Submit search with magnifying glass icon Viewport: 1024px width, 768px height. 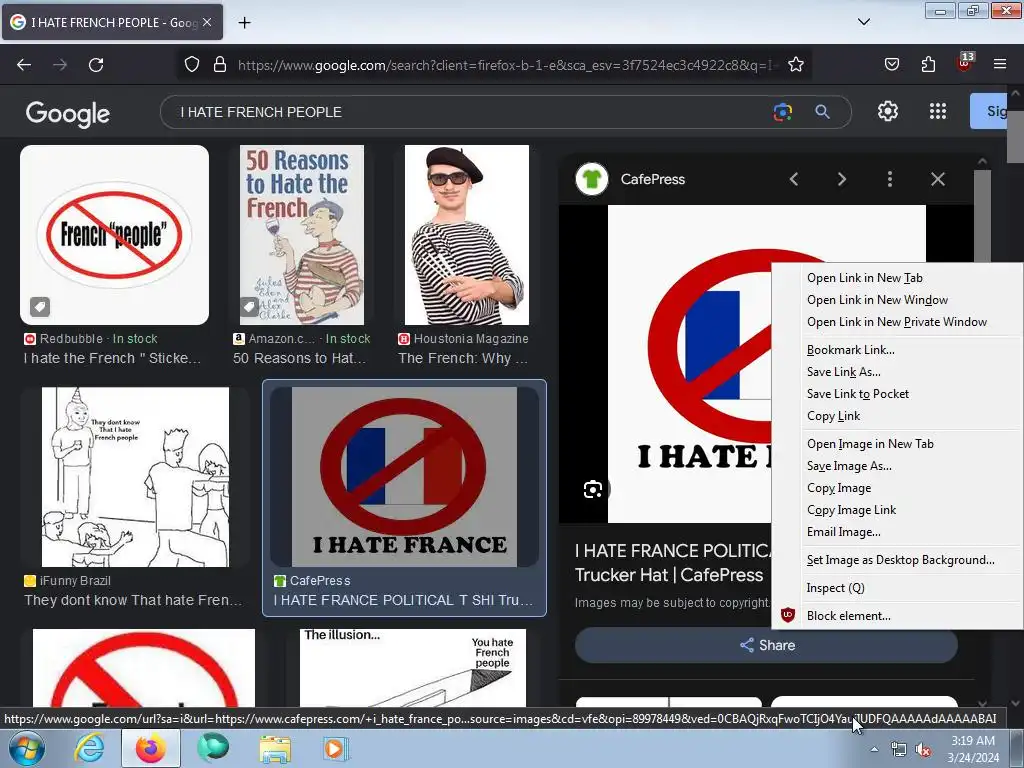[x=822, y=112]
